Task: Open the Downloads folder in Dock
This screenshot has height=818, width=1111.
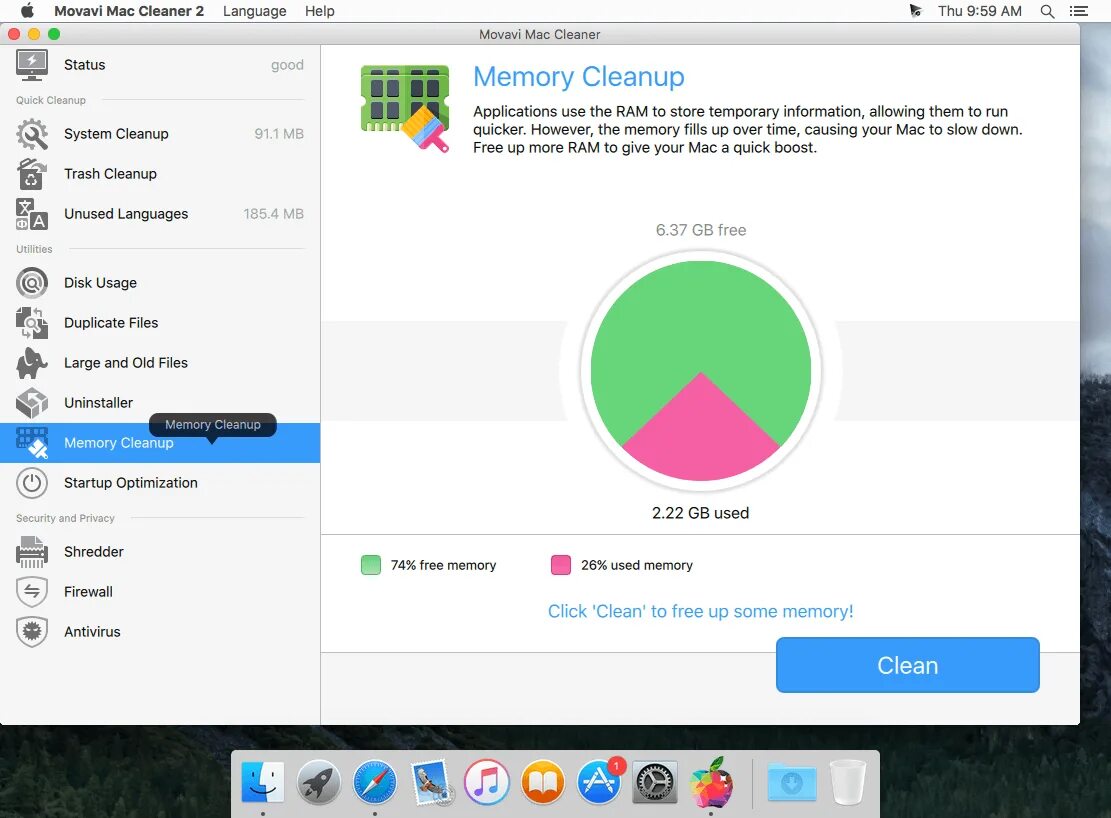Action: coord(792,783)
